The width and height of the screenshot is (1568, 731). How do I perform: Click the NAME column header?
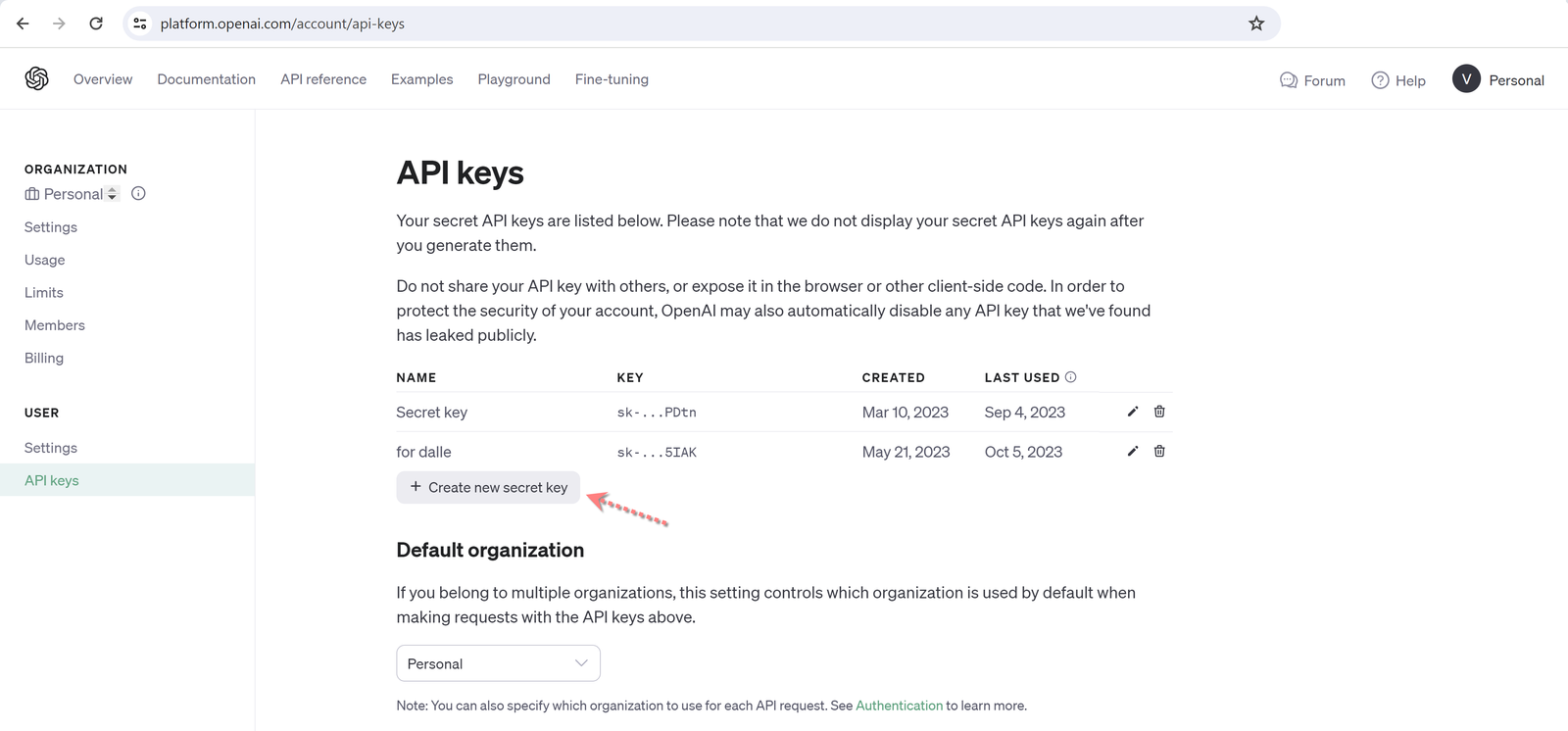[x=416, y=377]
